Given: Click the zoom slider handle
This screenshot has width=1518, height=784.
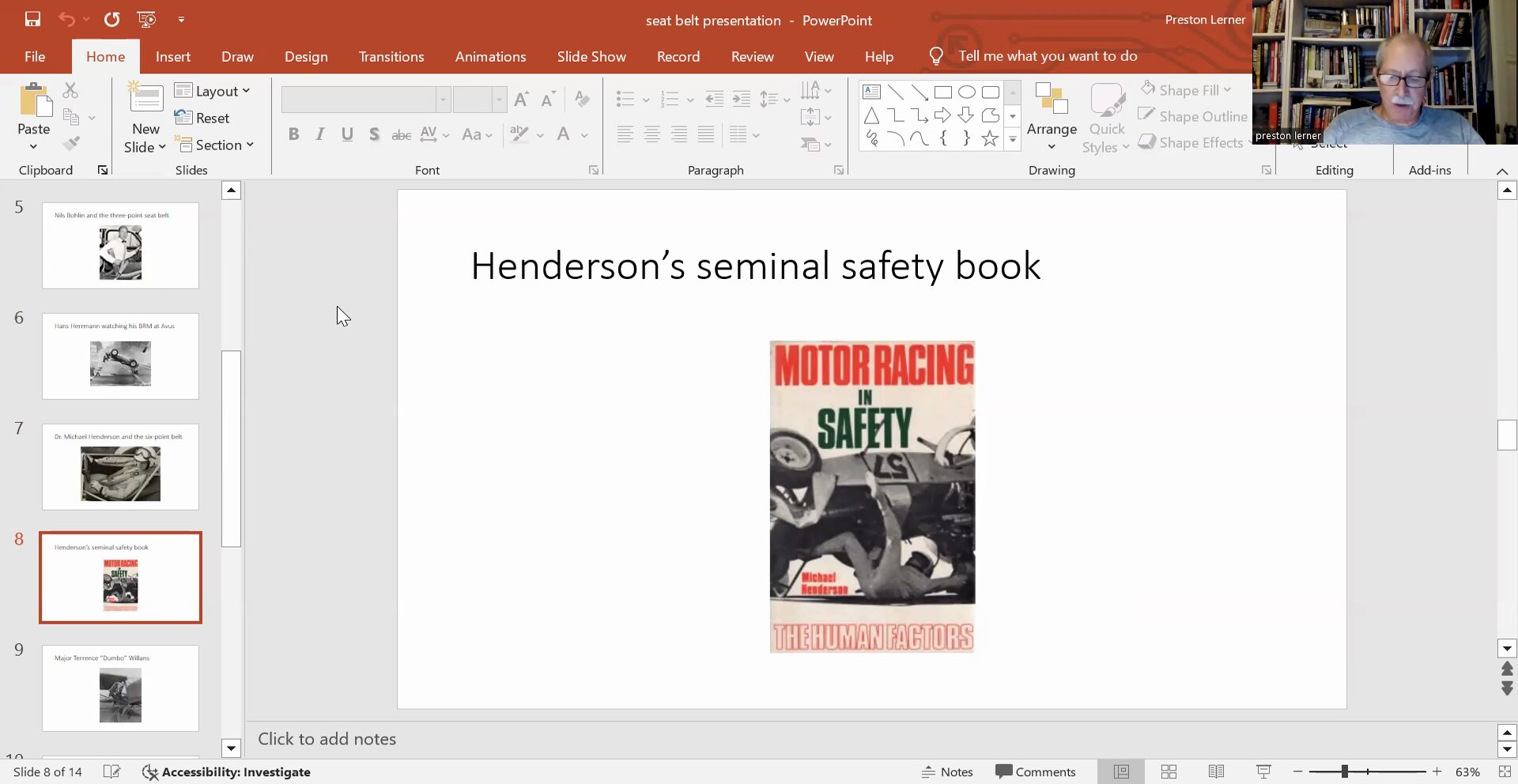Looking at the screenshot, I should (x=1344, y=771).
